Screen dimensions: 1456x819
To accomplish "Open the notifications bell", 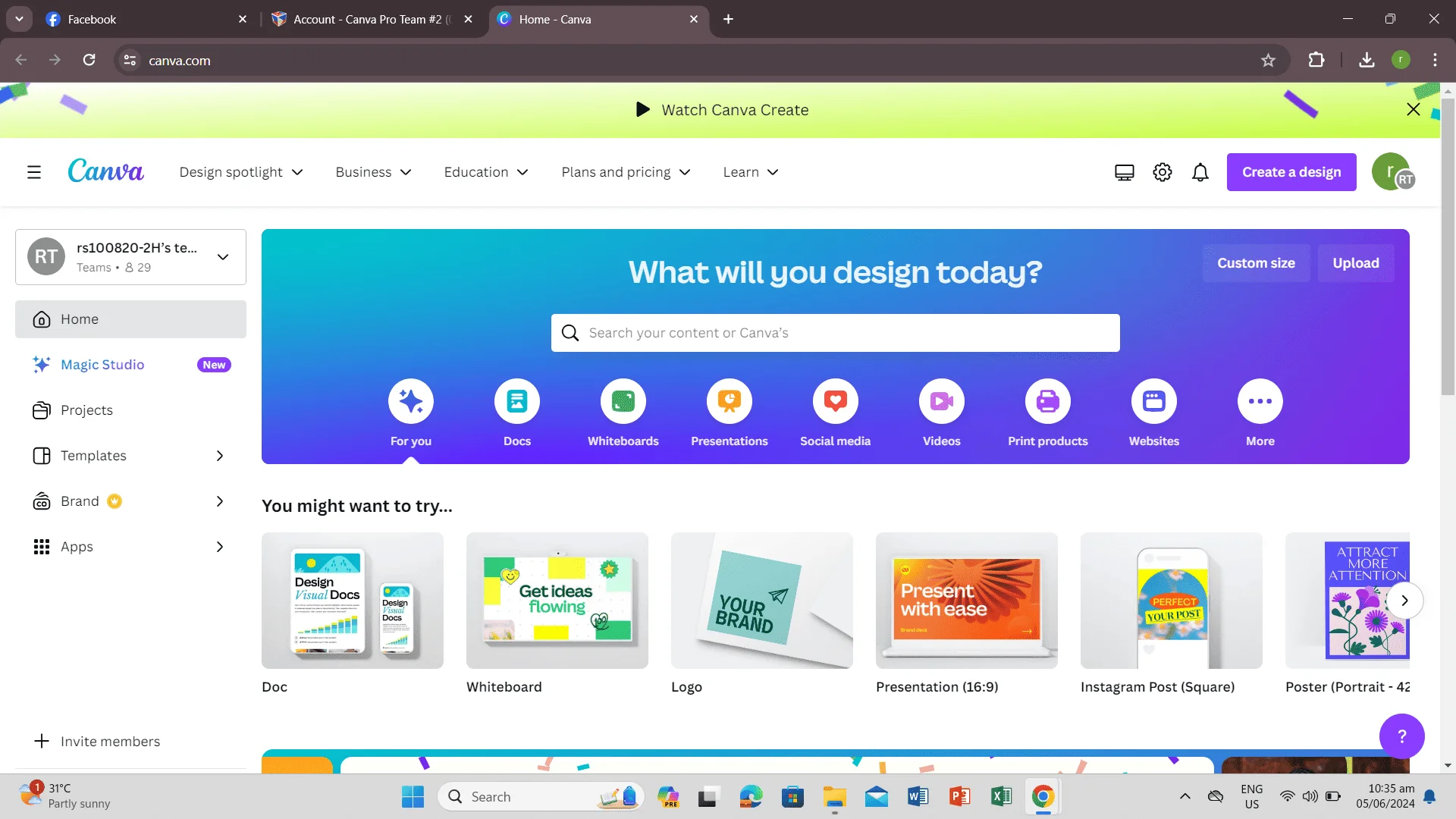I will pyautogui.click(x=1200, y=172).
